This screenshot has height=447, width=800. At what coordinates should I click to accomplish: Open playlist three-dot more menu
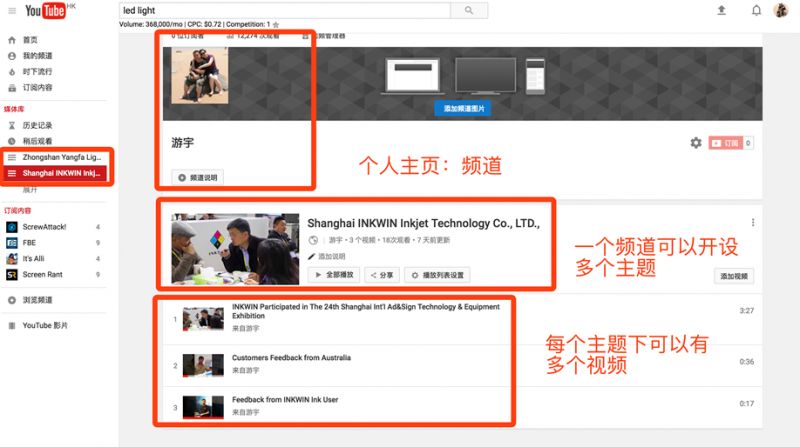[753, 222]
